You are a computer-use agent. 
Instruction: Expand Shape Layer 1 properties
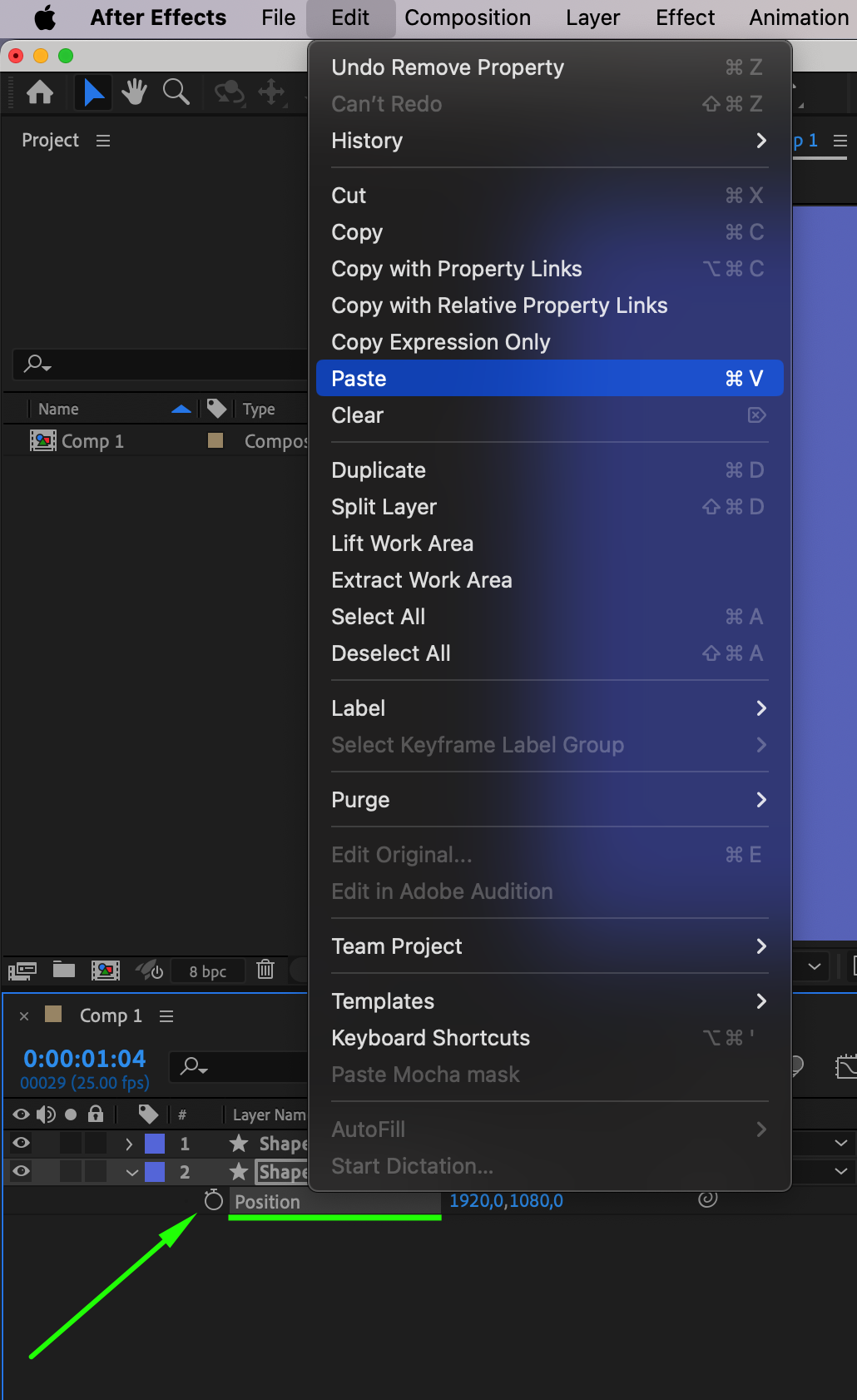[x=129, y=1144]
